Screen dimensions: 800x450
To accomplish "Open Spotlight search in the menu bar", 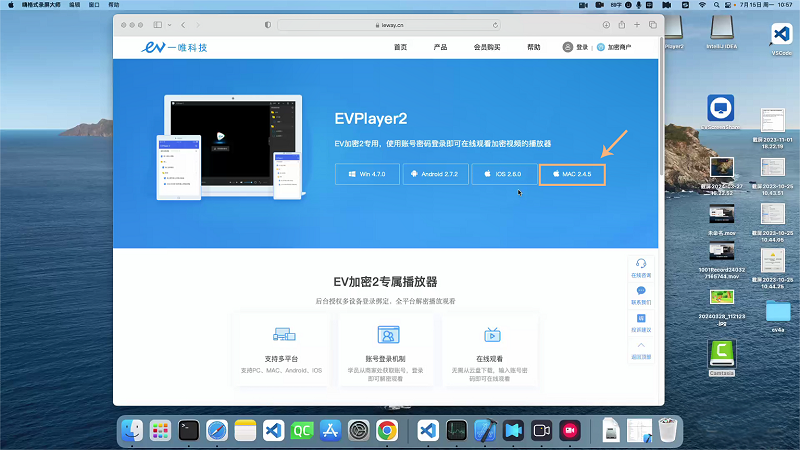I will pyautogui.click(x=716, y=5).
